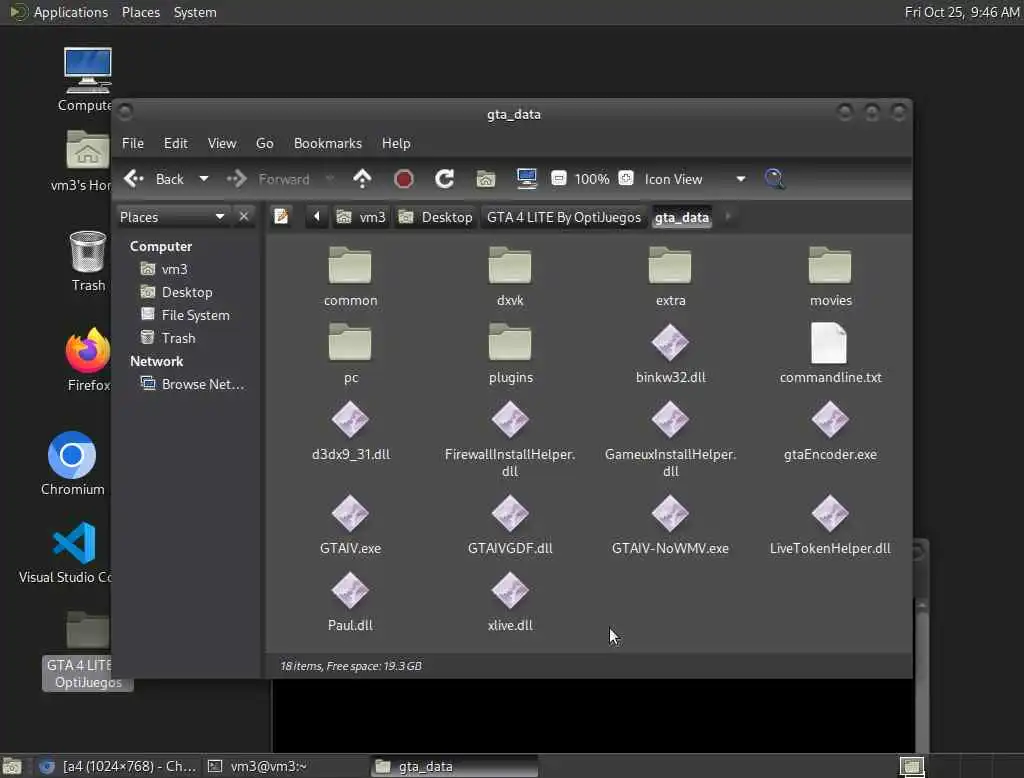This screenshot has width=1024, height=778.
Task: Open the Places sidebar selector dropdown
Action: [173, 217]
